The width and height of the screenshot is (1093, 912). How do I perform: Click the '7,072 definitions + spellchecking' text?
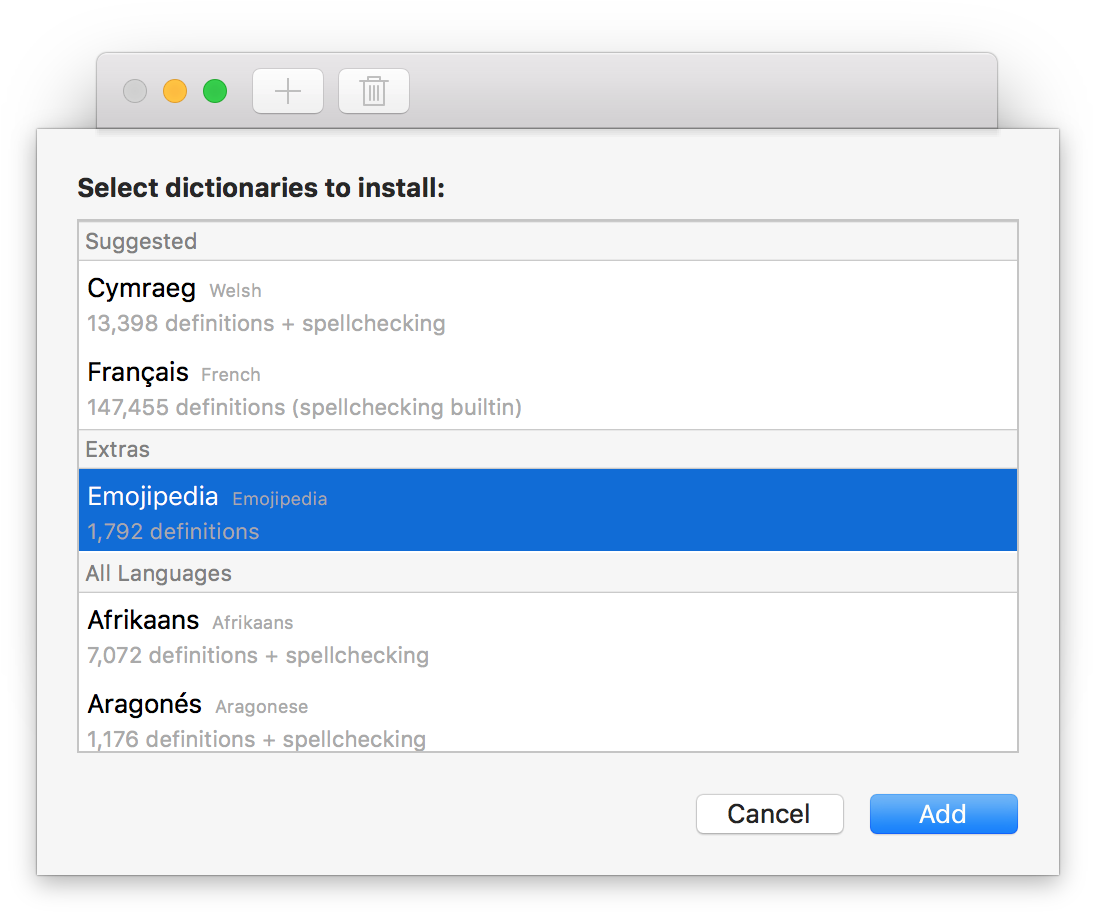(x=258, y=655)
